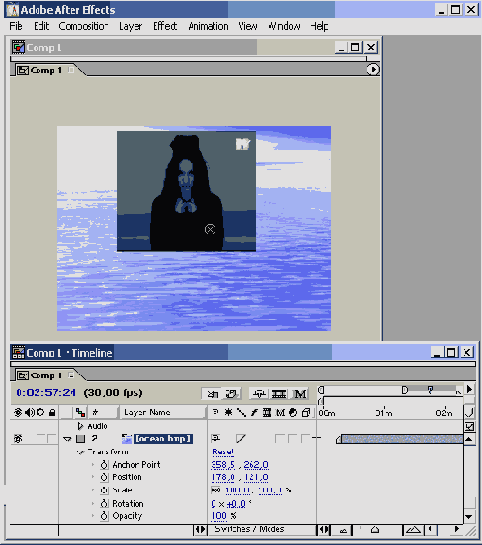Click the Reset link for Transform

tap(223, 452)
